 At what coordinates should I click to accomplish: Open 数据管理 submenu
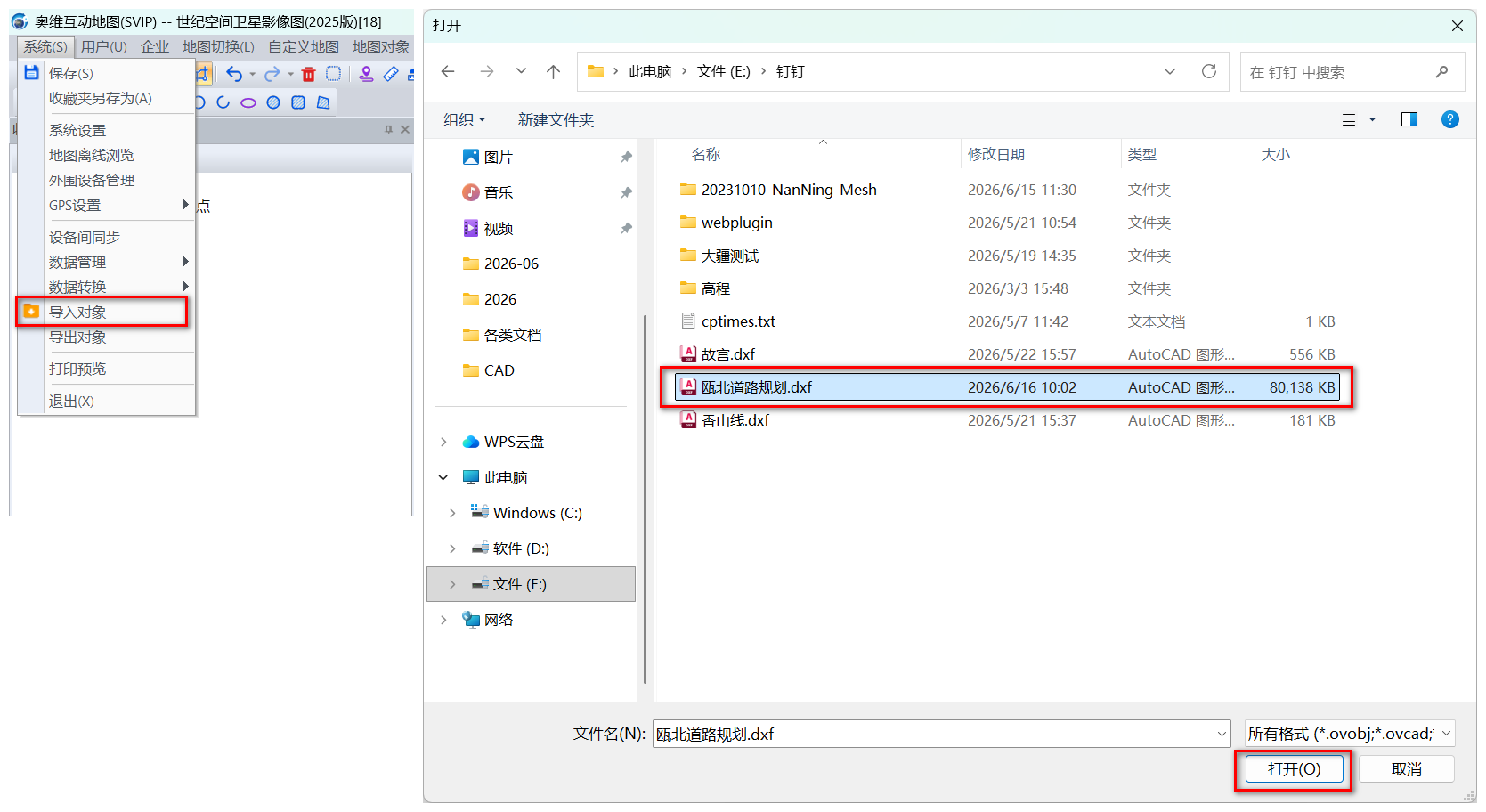[x=106, y=262]
